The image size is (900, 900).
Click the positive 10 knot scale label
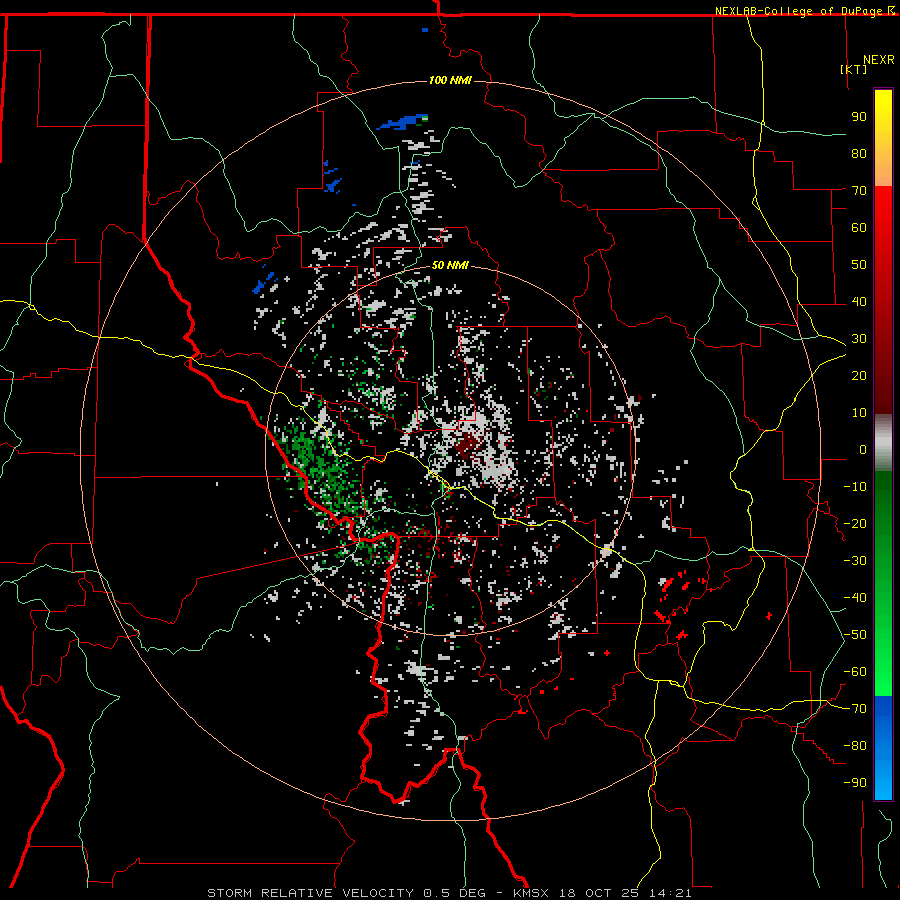click(x=859, y=413)
